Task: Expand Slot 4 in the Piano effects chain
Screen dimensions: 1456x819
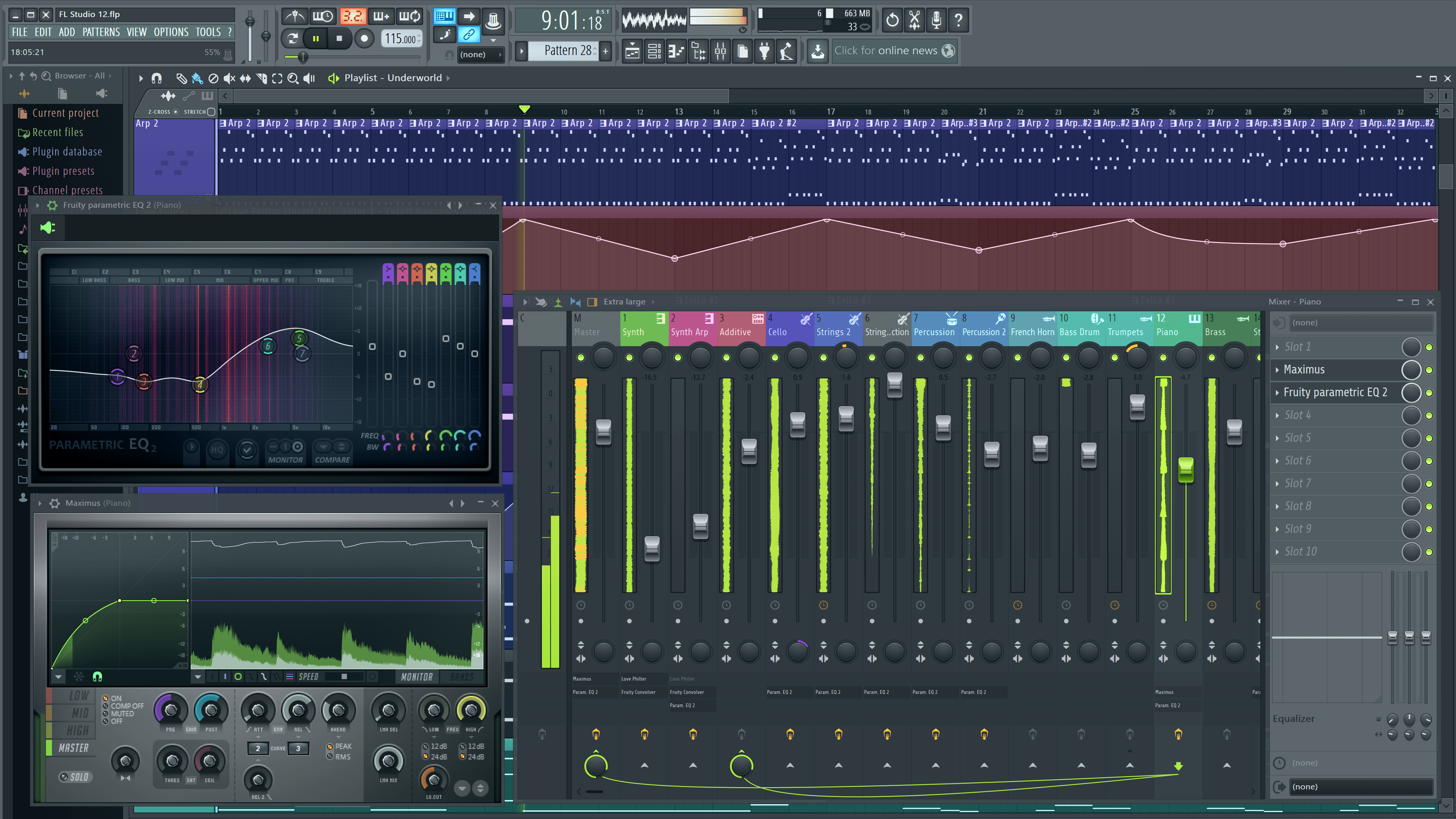Action: 1279,414
